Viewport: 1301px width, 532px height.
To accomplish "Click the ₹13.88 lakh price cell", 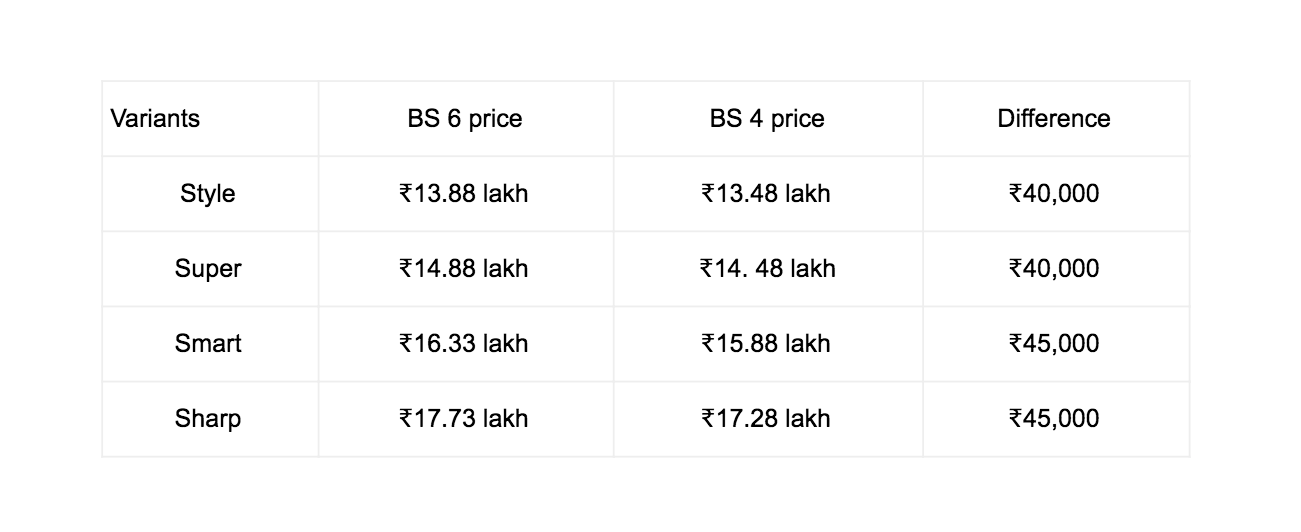I will (x=463, y=193).
